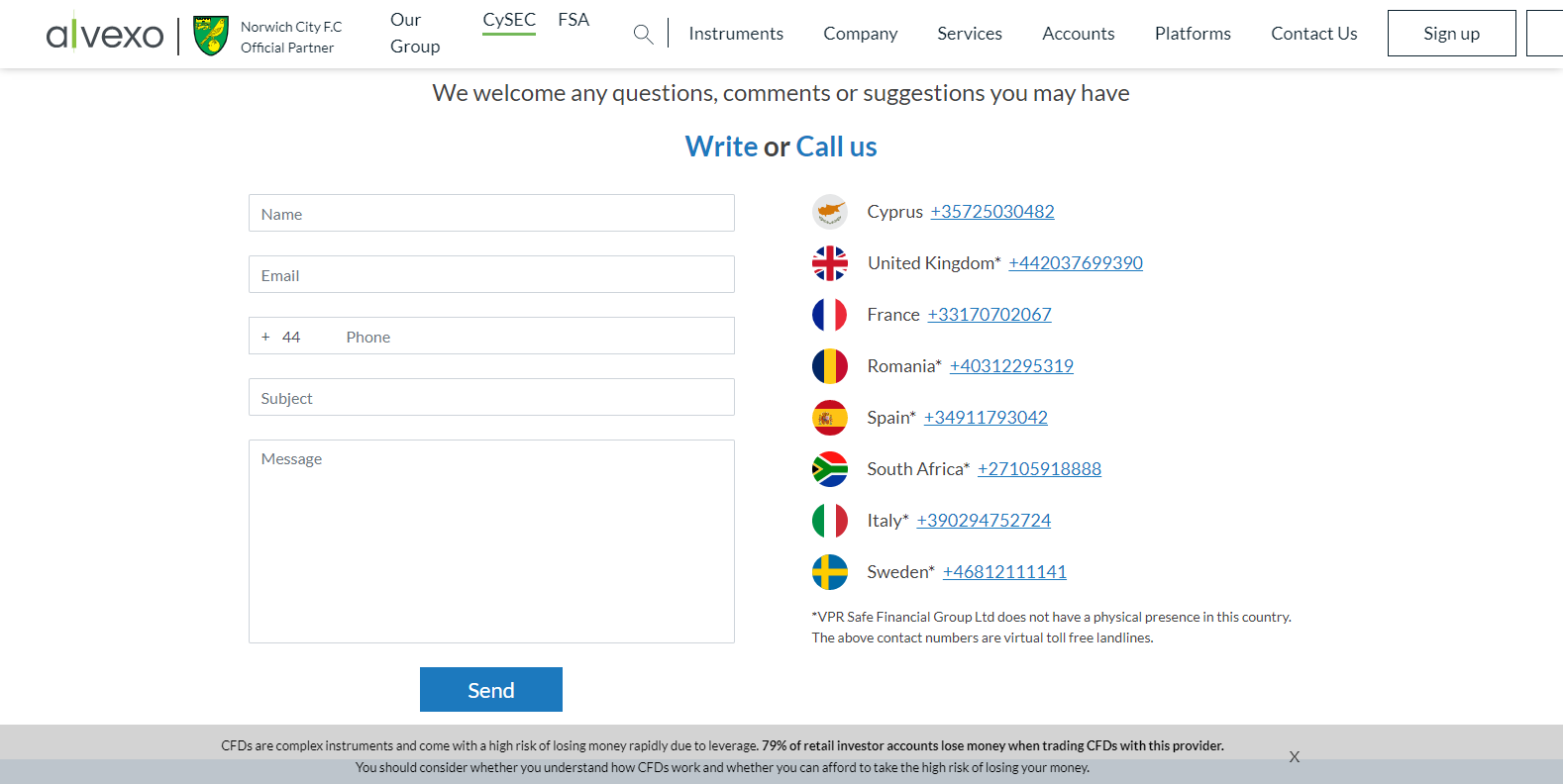Click the Cyprus flag icon
This screenshot has width=1563, height=784.
(x=830, y=212)
